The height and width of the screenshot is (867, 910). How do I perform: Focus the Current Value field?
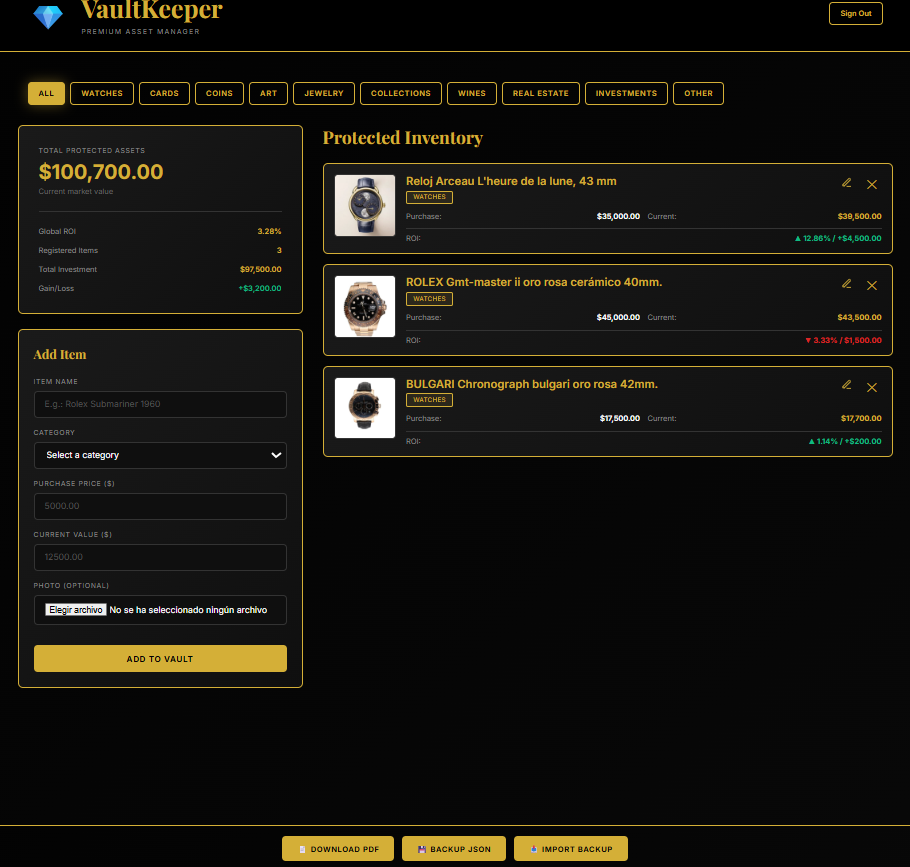pos(160,558)
